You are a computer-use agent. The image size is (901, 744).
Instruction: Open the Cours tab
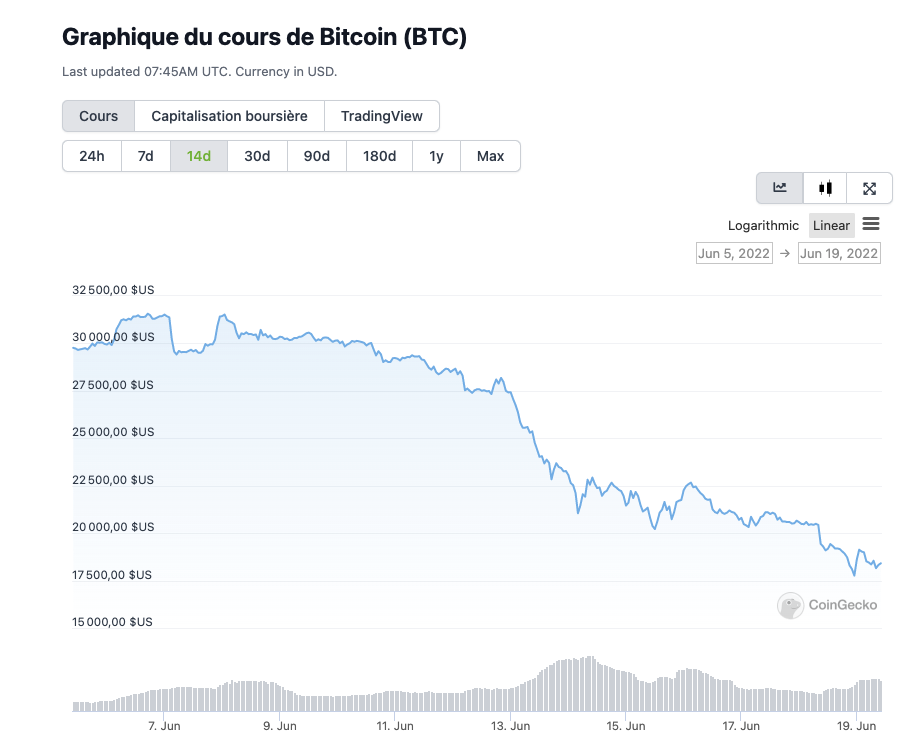pos(98,116)
